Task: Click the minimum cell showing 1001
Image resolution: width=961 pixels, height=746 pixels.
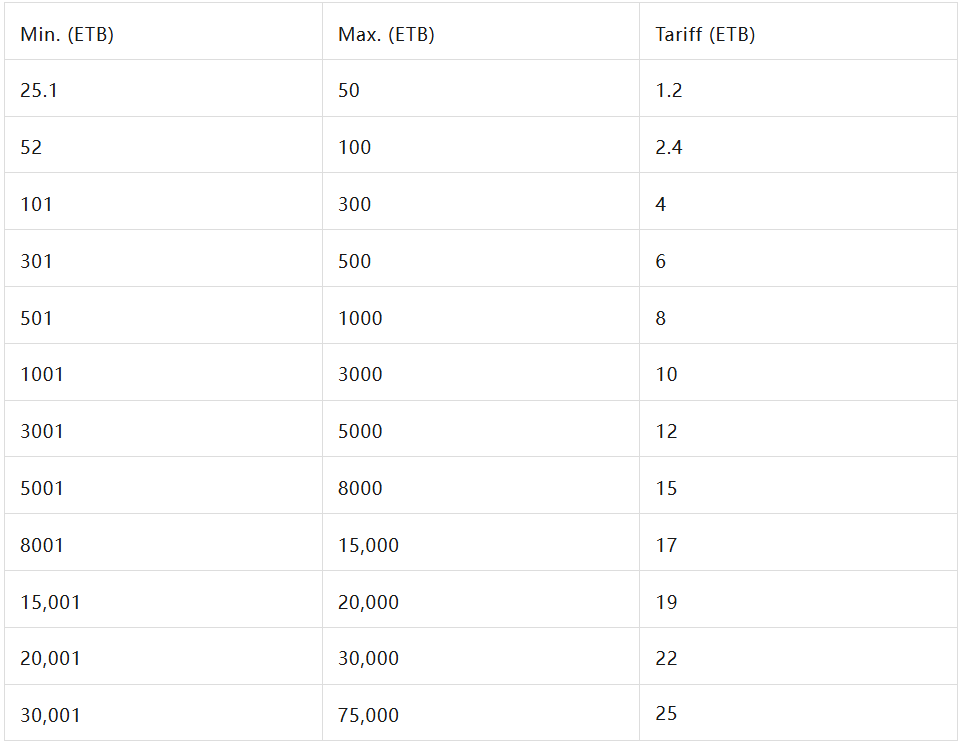Action: pyautogui.click(x=42, y=374)
